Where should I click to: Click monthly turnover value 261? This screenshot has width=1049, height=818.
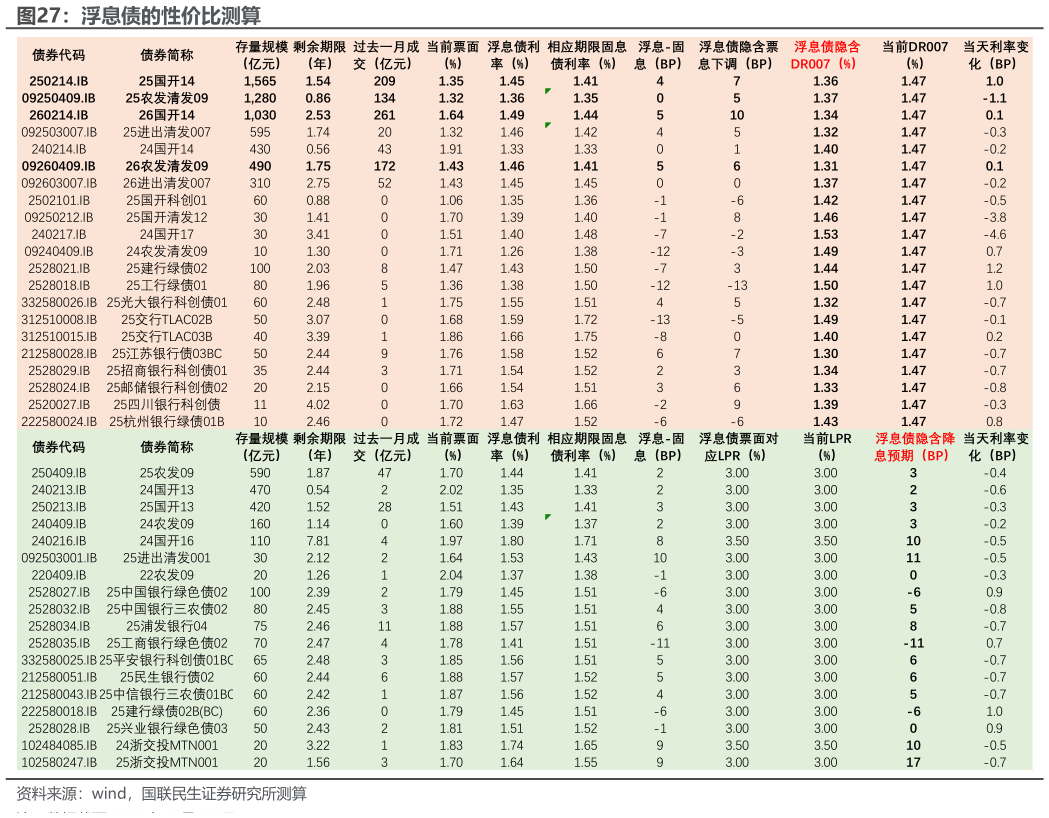point(385,115)
